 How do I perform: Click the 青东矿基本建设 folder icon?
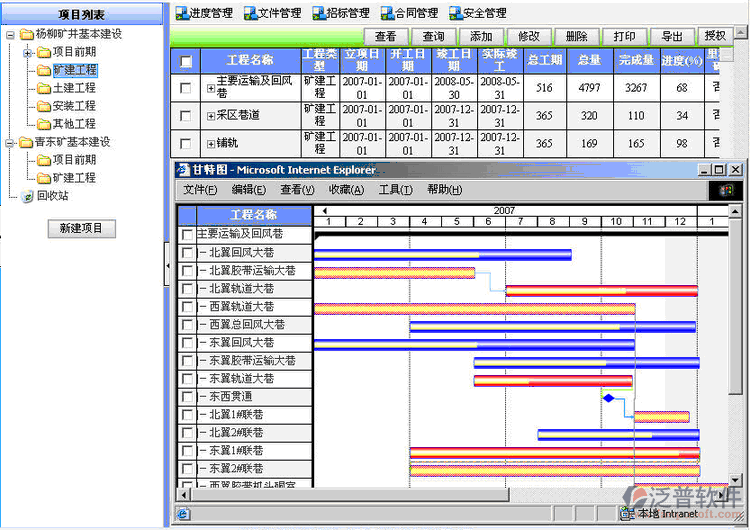[x=26, y=142]
